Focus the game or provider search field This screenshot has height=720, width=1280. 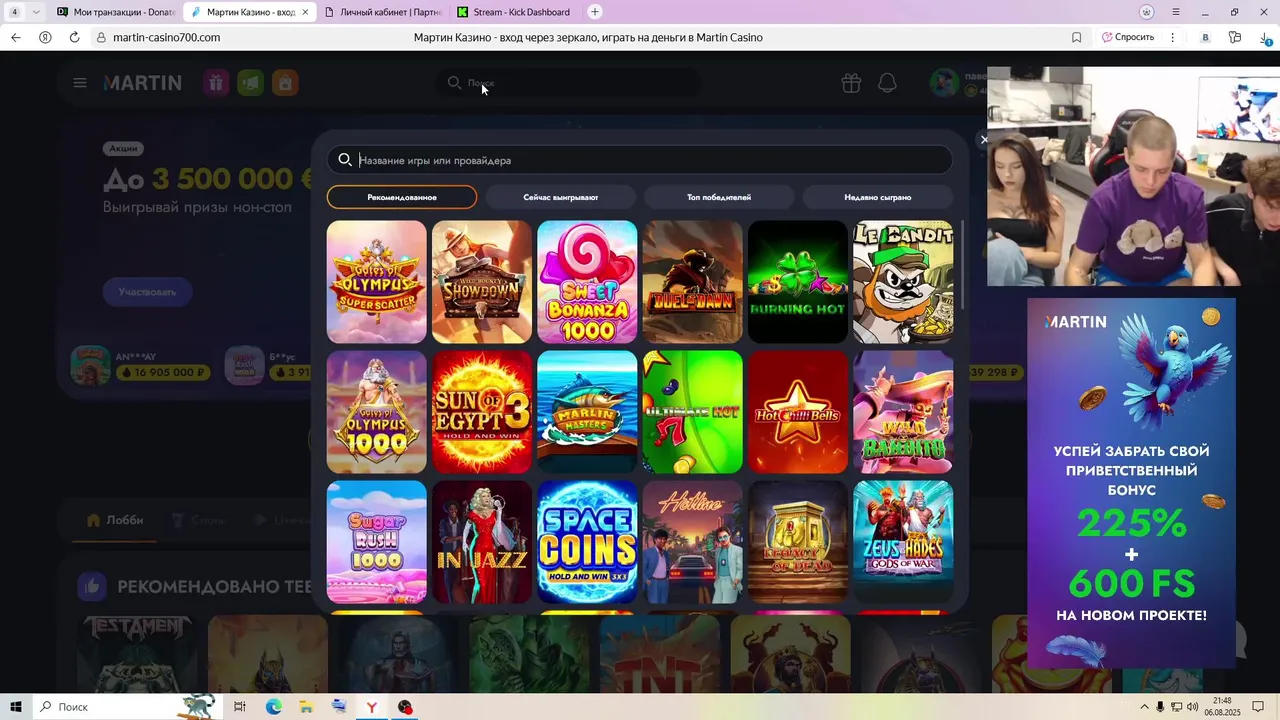click(x=640, y=160)
